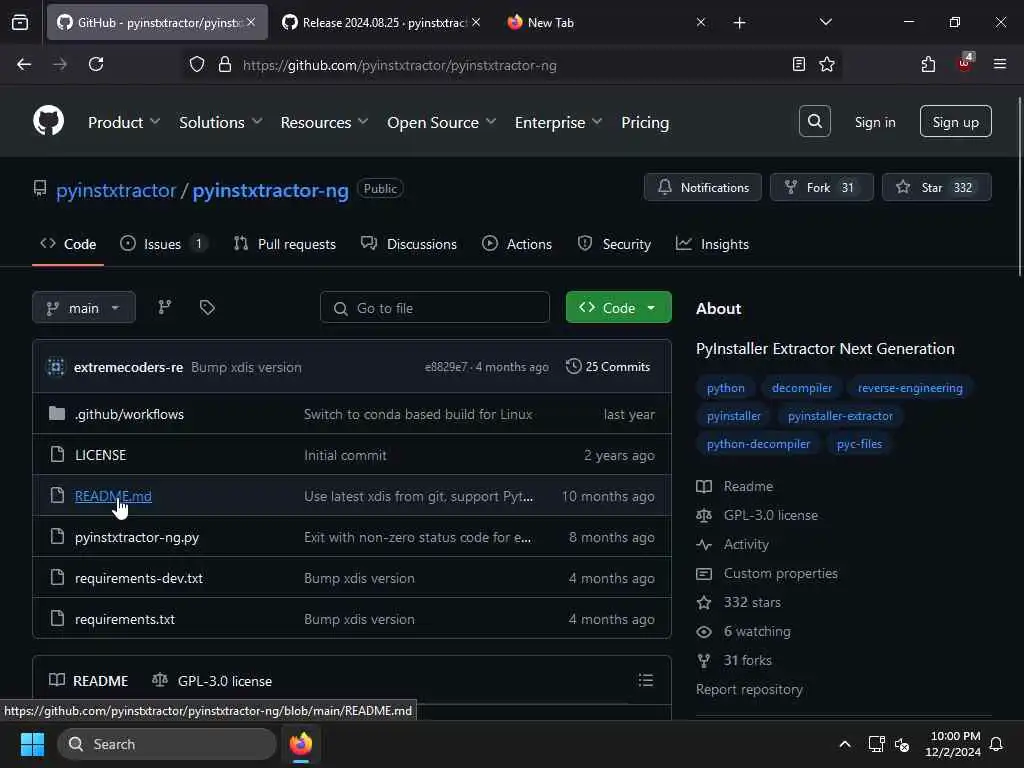The height and width of the screenshot is (768, 1024).
Task: Click the pyc-files topic tag
Action: (859, 444)
